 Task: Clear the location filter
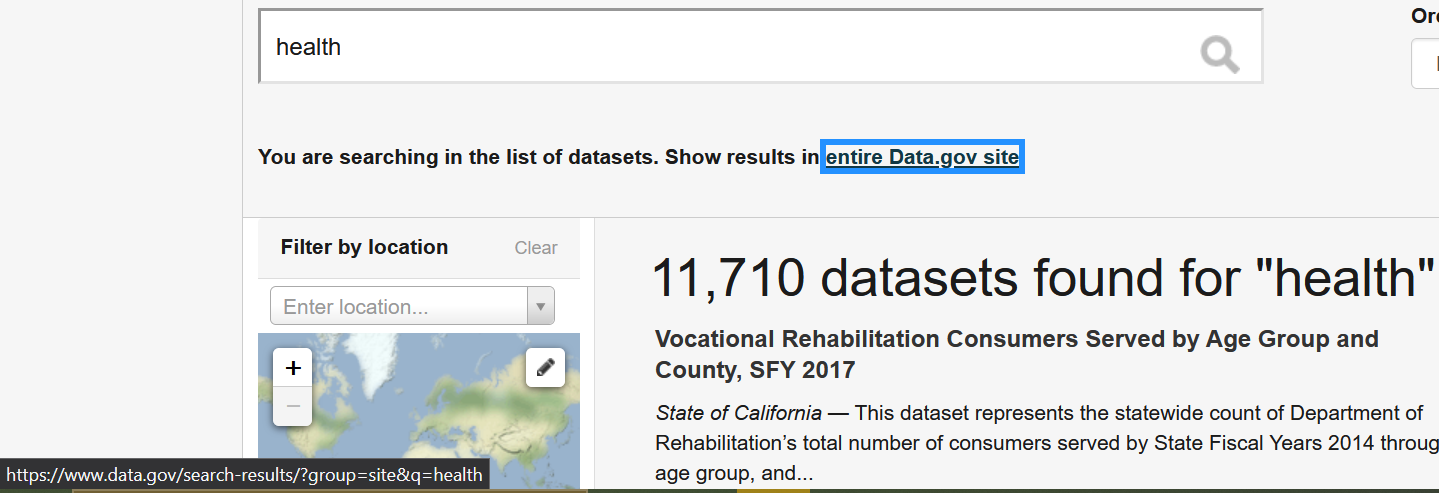(x=536, y=248)
